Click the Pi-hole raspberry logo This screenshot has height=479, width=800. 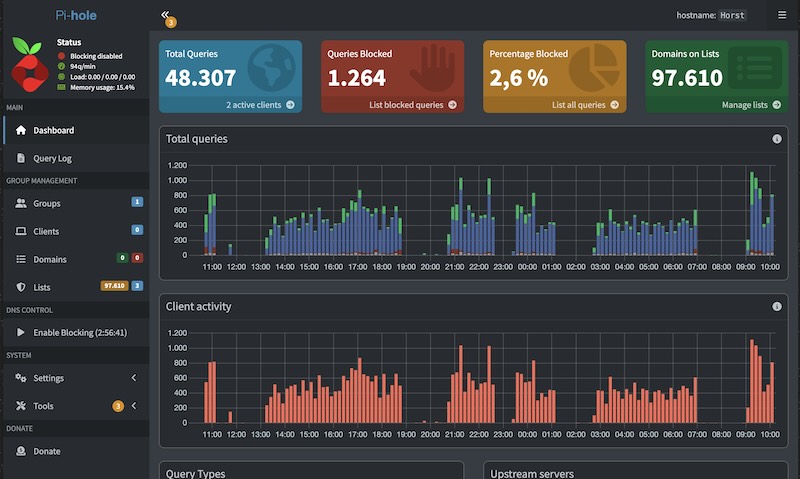[29, 64]
